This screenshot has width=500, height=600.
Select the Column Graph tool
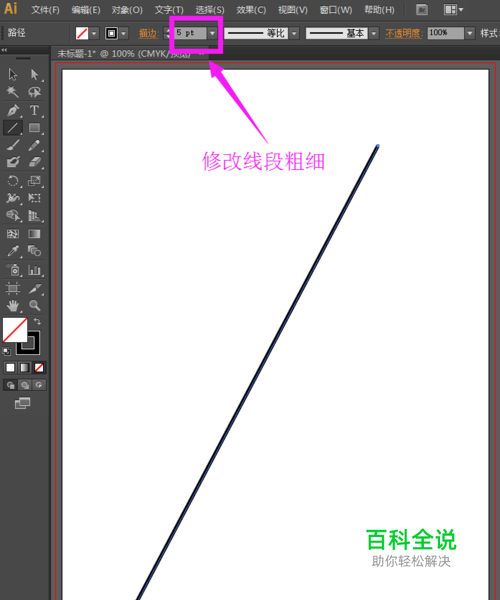coord(34,270)
